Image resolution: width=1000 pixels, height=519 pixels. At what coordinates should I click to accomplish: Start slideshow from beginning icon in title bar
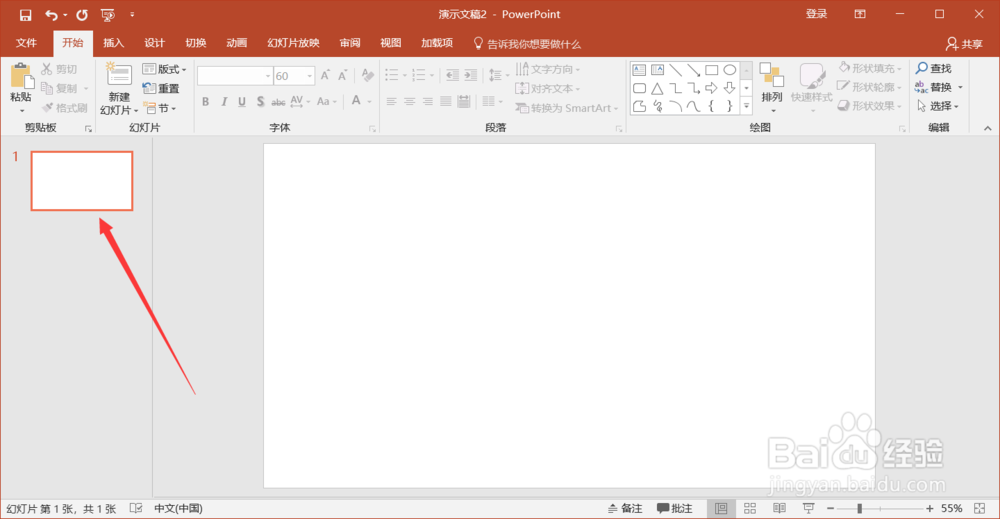pyautogui.click(x=108, y=15)
